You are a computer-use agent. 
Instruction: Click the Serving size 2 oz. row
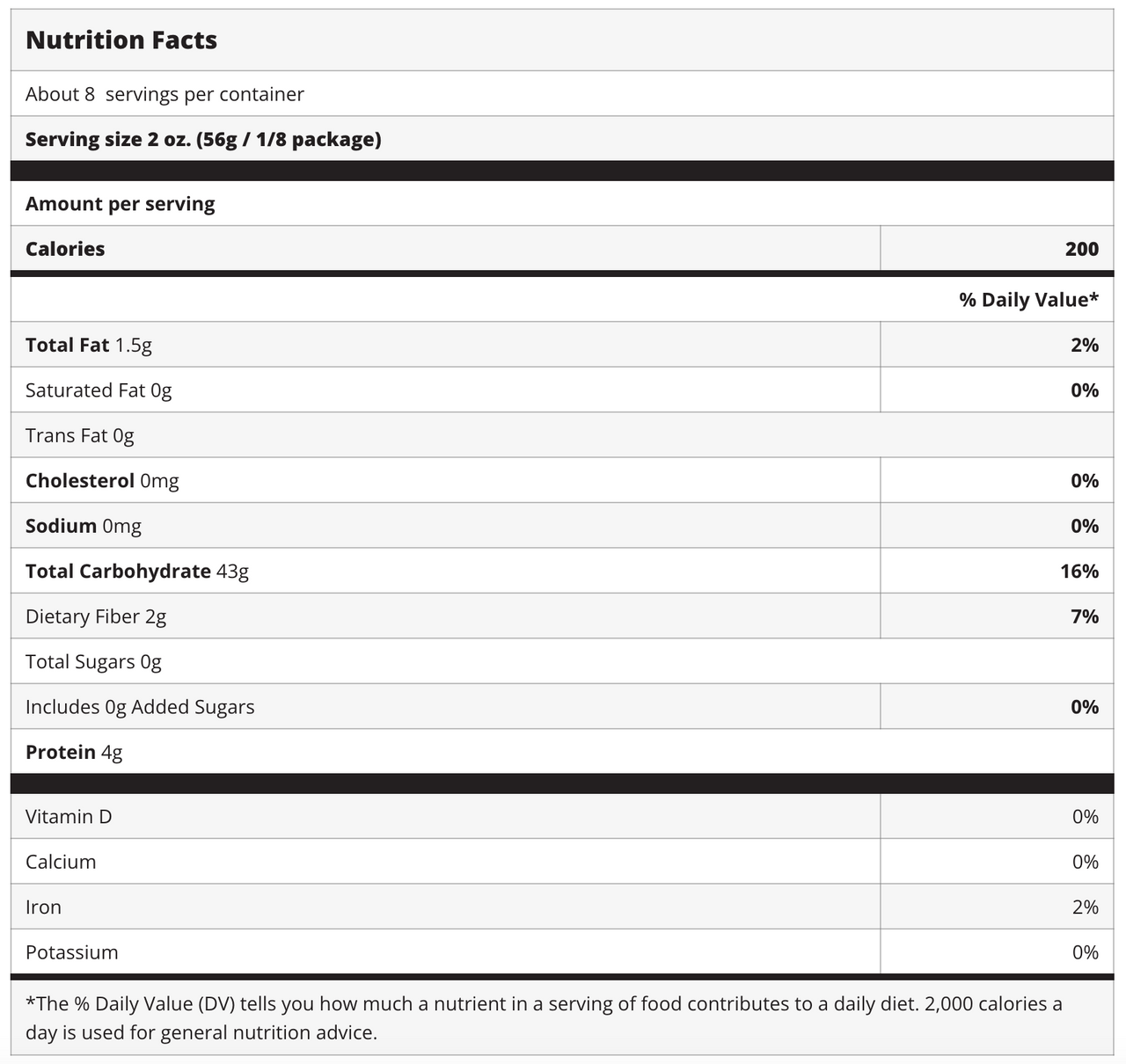coord(563,139)
